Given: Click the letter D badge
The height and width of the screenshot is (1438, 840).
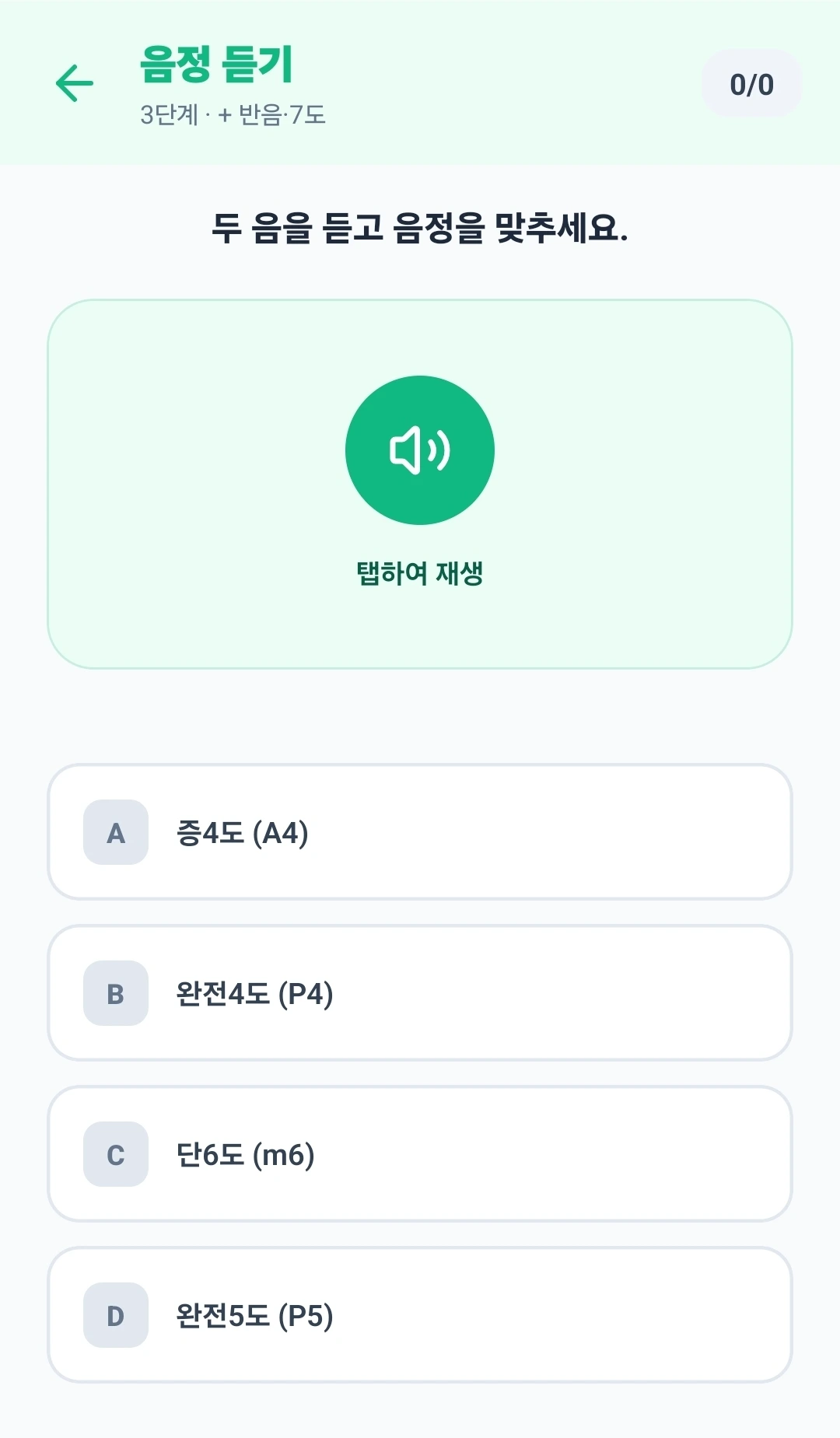Looking at the screenshot, I should (116, 1316).
